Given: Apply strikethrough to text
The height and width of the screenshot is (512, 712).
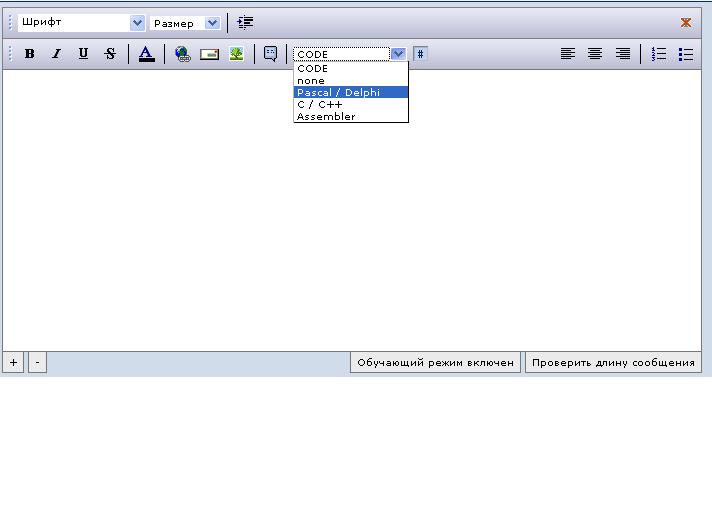Looking at the screenshot, I should pos(110,54).
